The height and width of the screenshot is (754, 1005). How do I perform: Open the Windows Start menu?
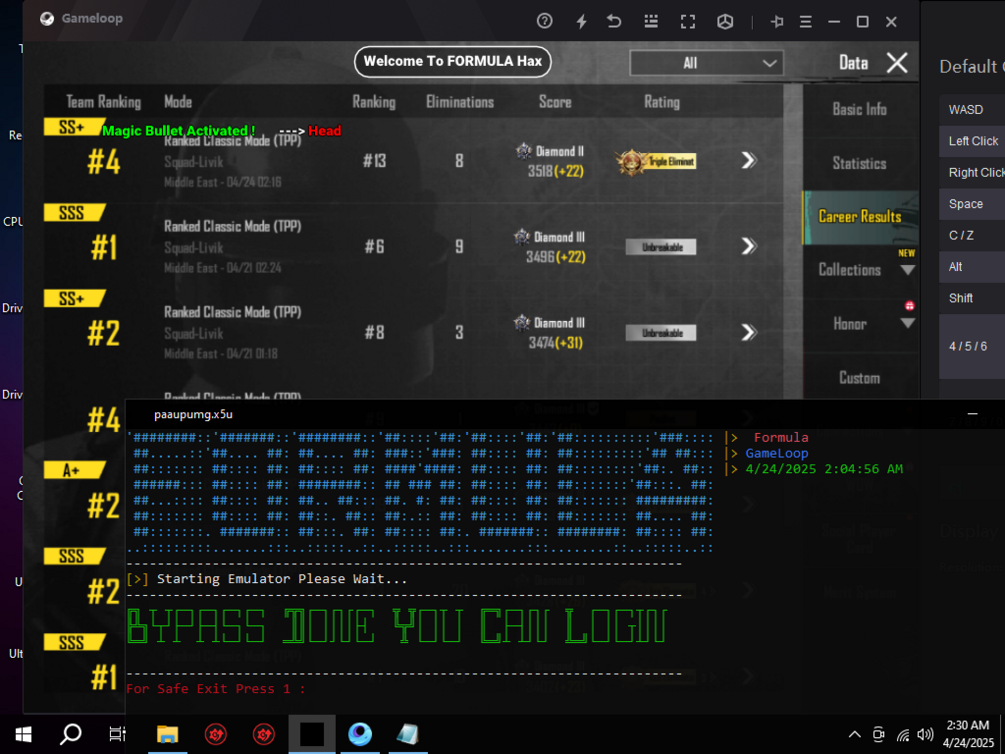tap(24, 734)
